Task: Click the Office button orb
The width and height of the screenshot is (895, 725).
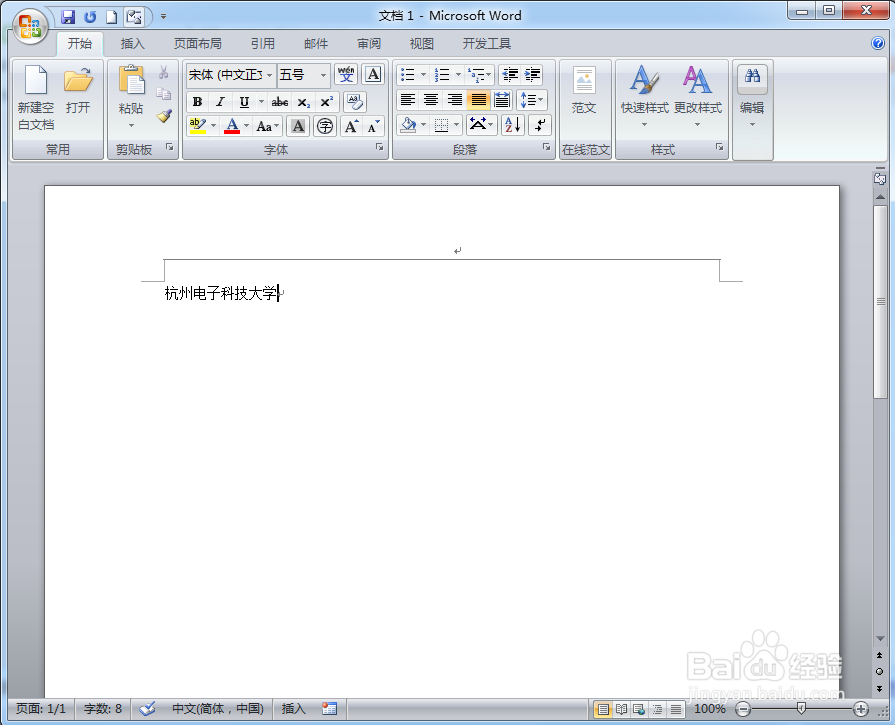Action: pyautogui.click(x=30, y=27)
